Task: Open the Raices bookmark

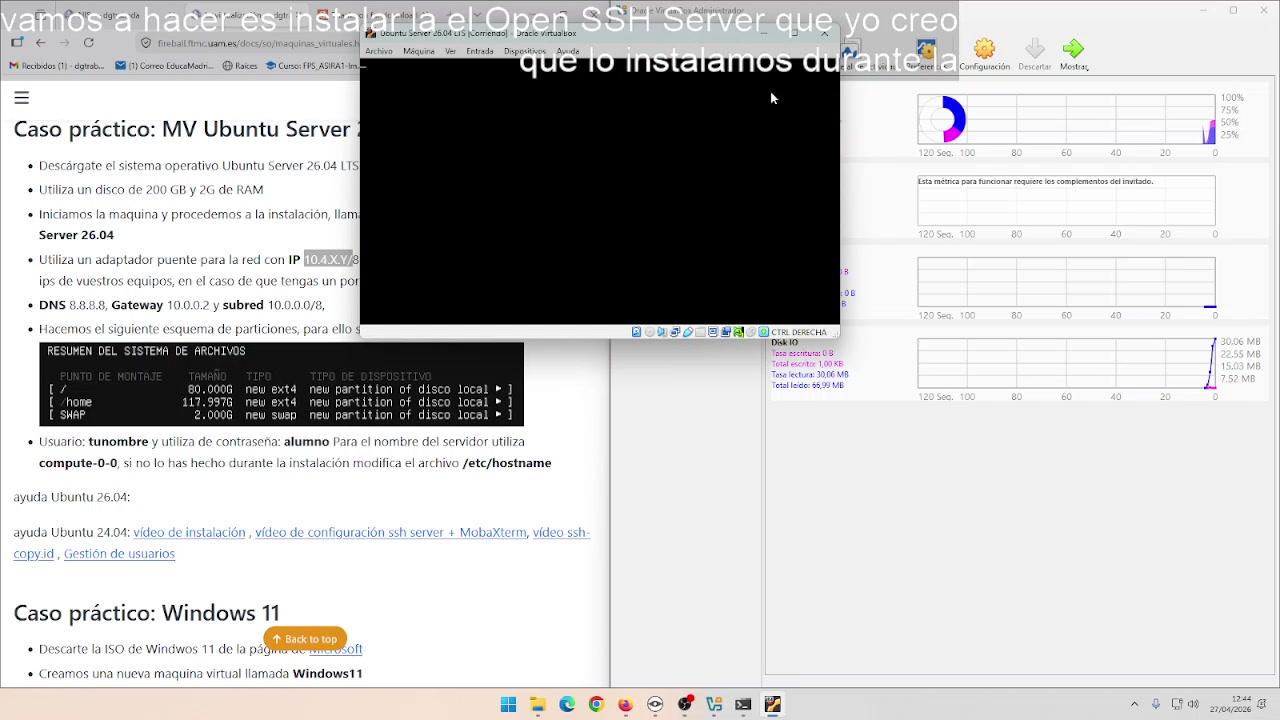Action: pos(240,66)
